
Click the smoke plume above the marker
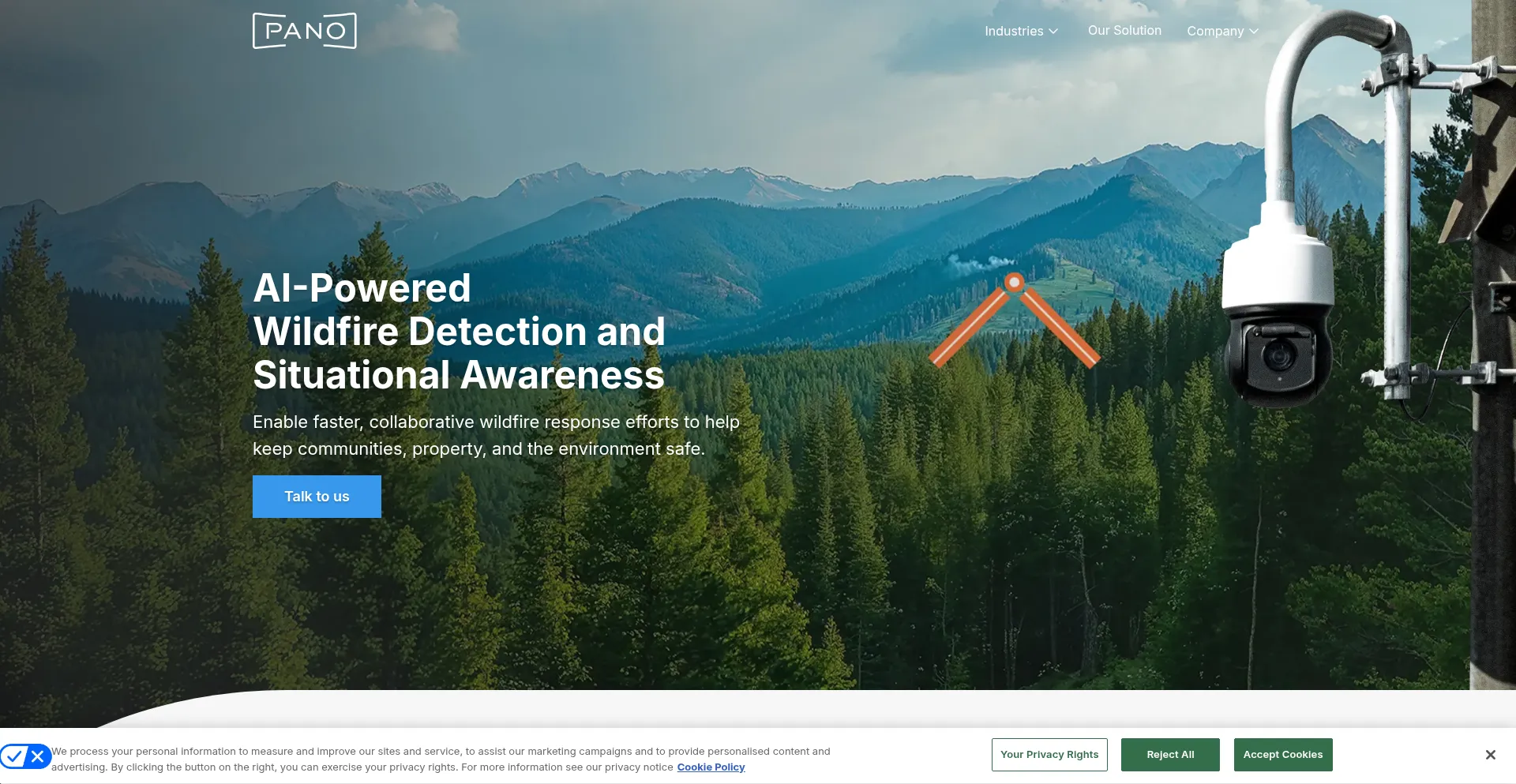(x=979, y=263)
